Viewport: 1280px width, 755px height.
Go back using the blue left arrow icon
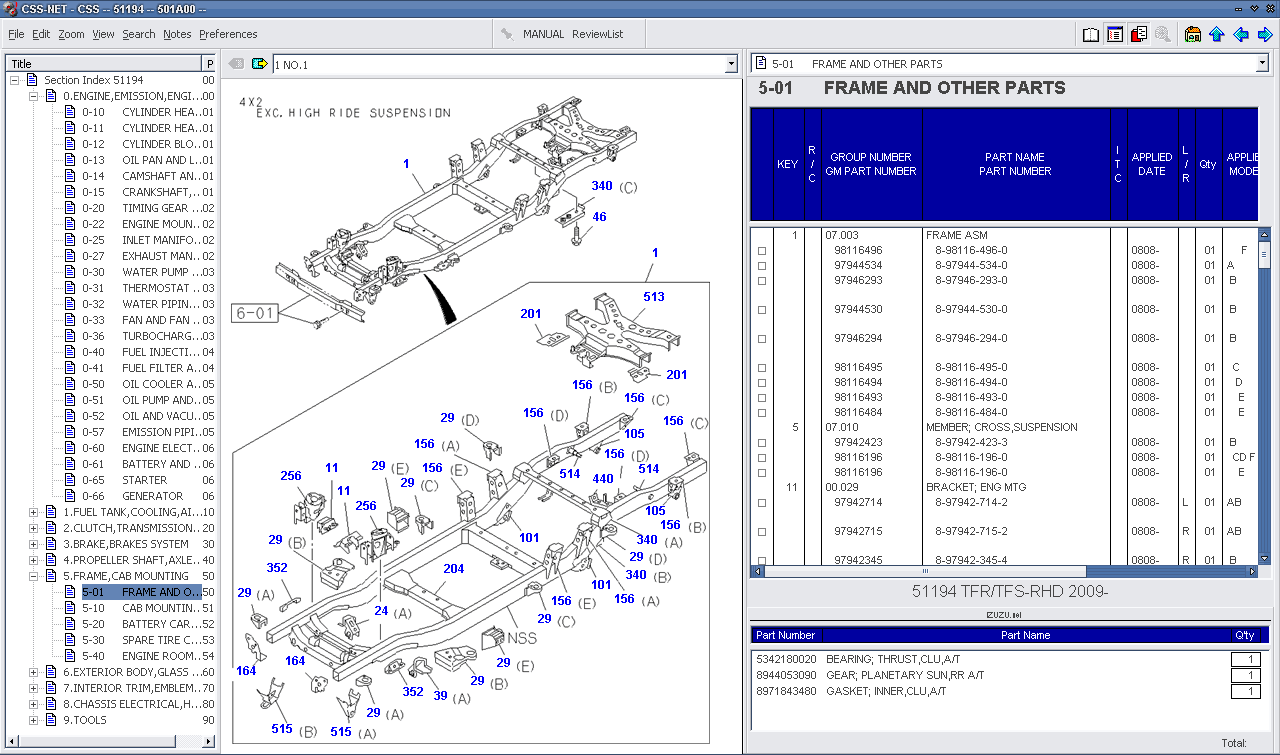tap(1239, 33)
